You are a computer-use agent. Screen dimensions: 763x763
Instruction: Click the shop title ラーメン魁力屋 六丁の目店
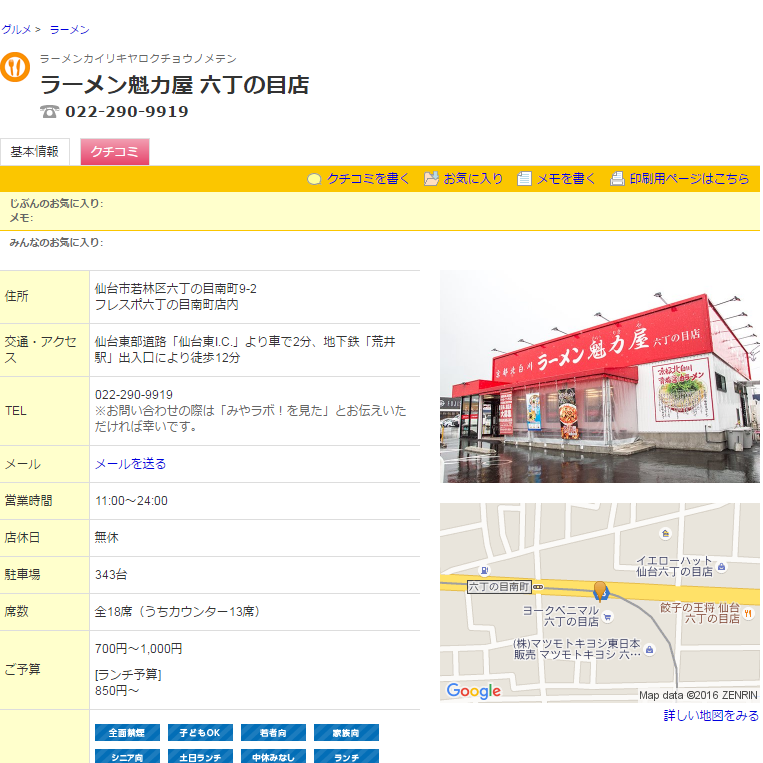(175, 85)
